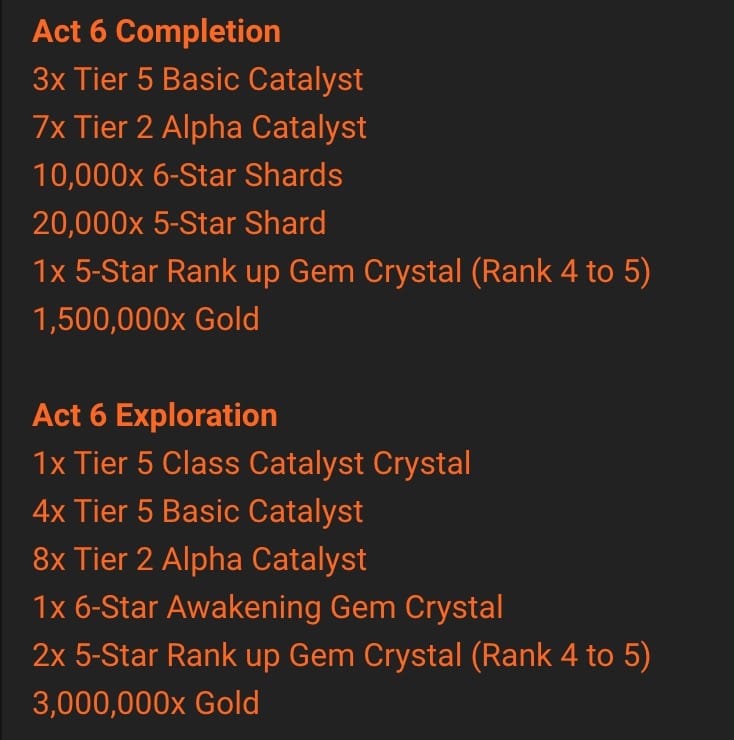Click the 7x Tier 2 Alpha Catalyst reward
The height and width of the screenshot is (740, 734).
[200, 127]
